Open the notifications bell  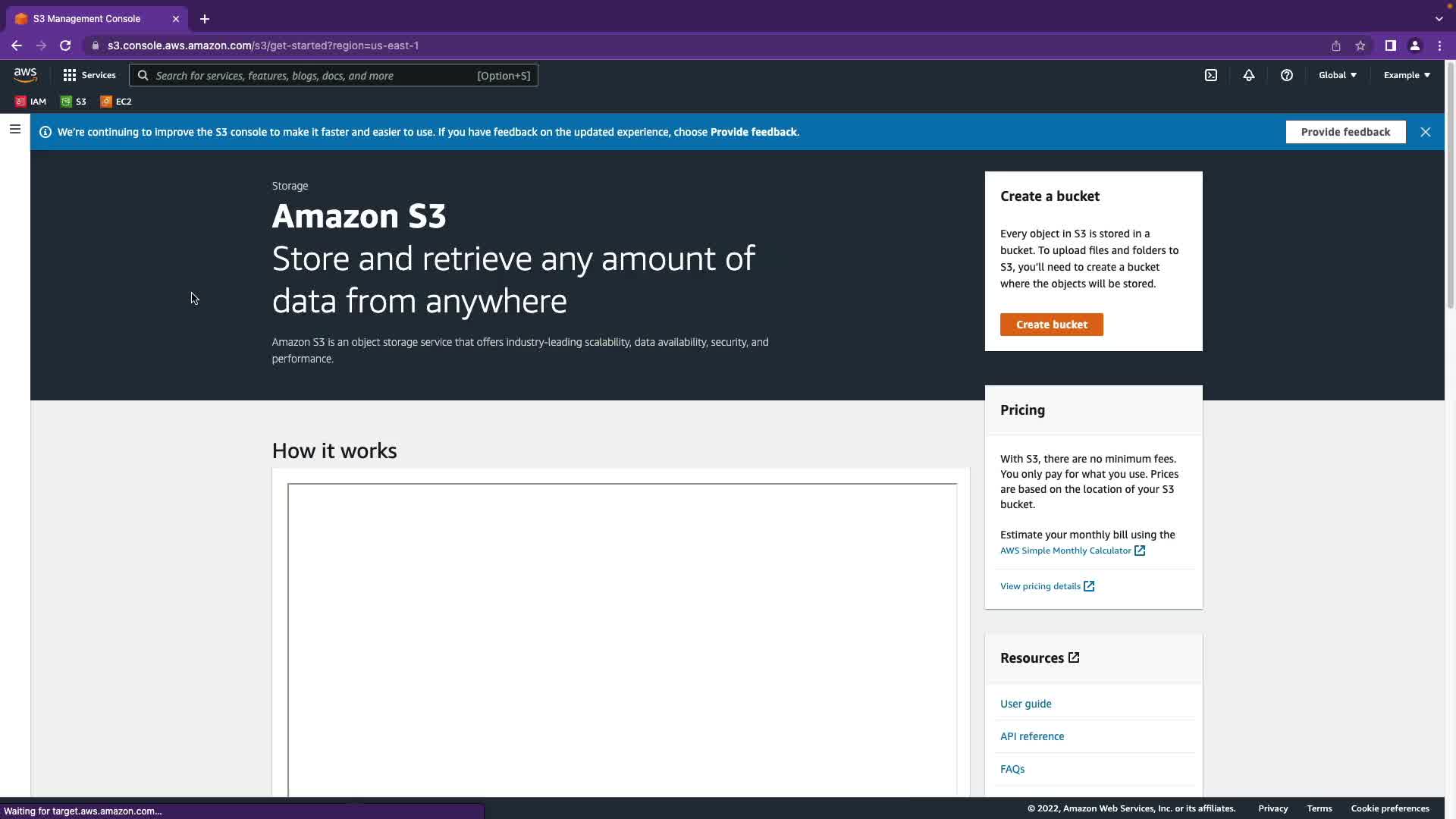click(x=1248, y=75)
